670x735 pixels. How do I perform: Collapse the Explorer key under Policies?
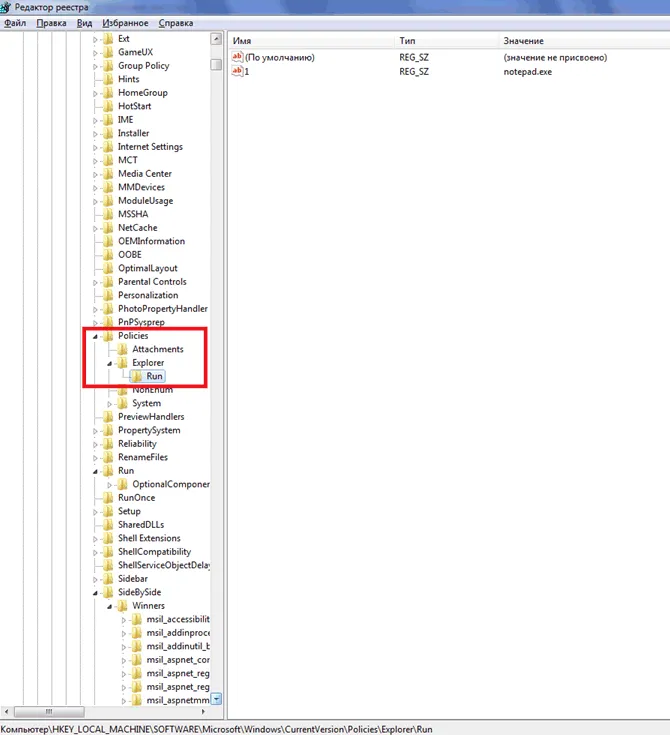[x=109, y=363]
